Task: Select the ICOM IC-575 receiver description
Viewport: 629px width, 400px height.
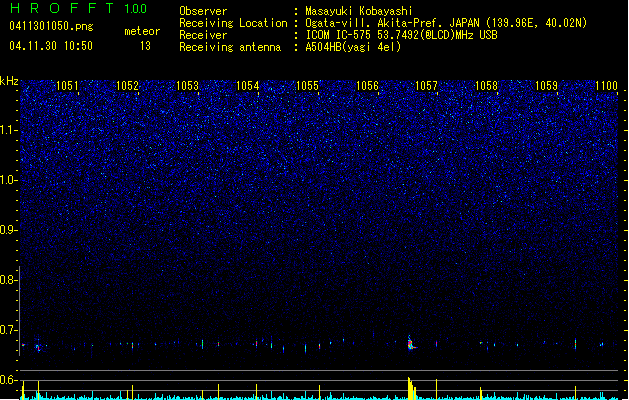Action: point(401,35)
